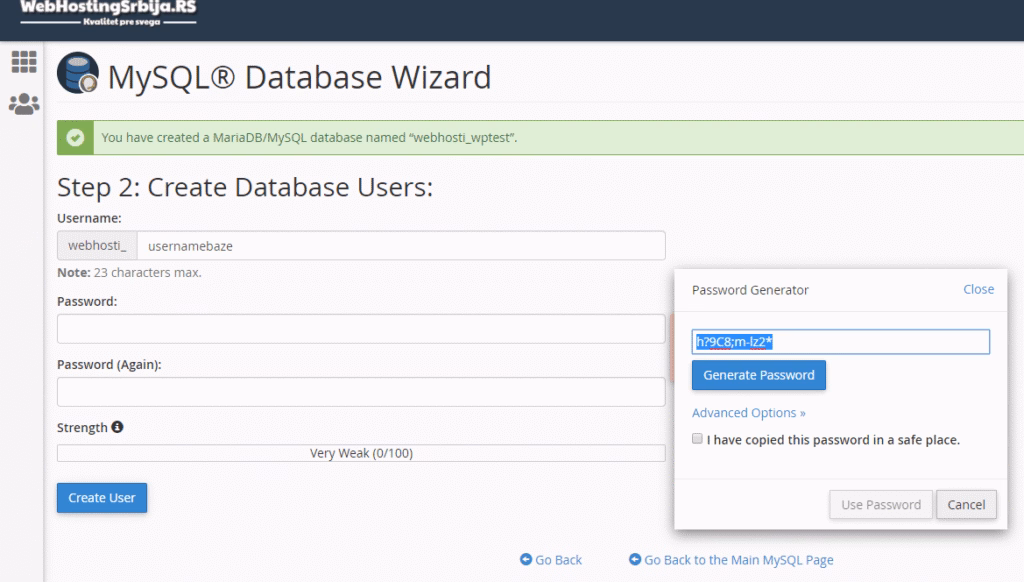Click the arrow icon beside Main MySQL Page
Image resolution: width=1024 pixels, height=582 pixels.
click(635, 559)
